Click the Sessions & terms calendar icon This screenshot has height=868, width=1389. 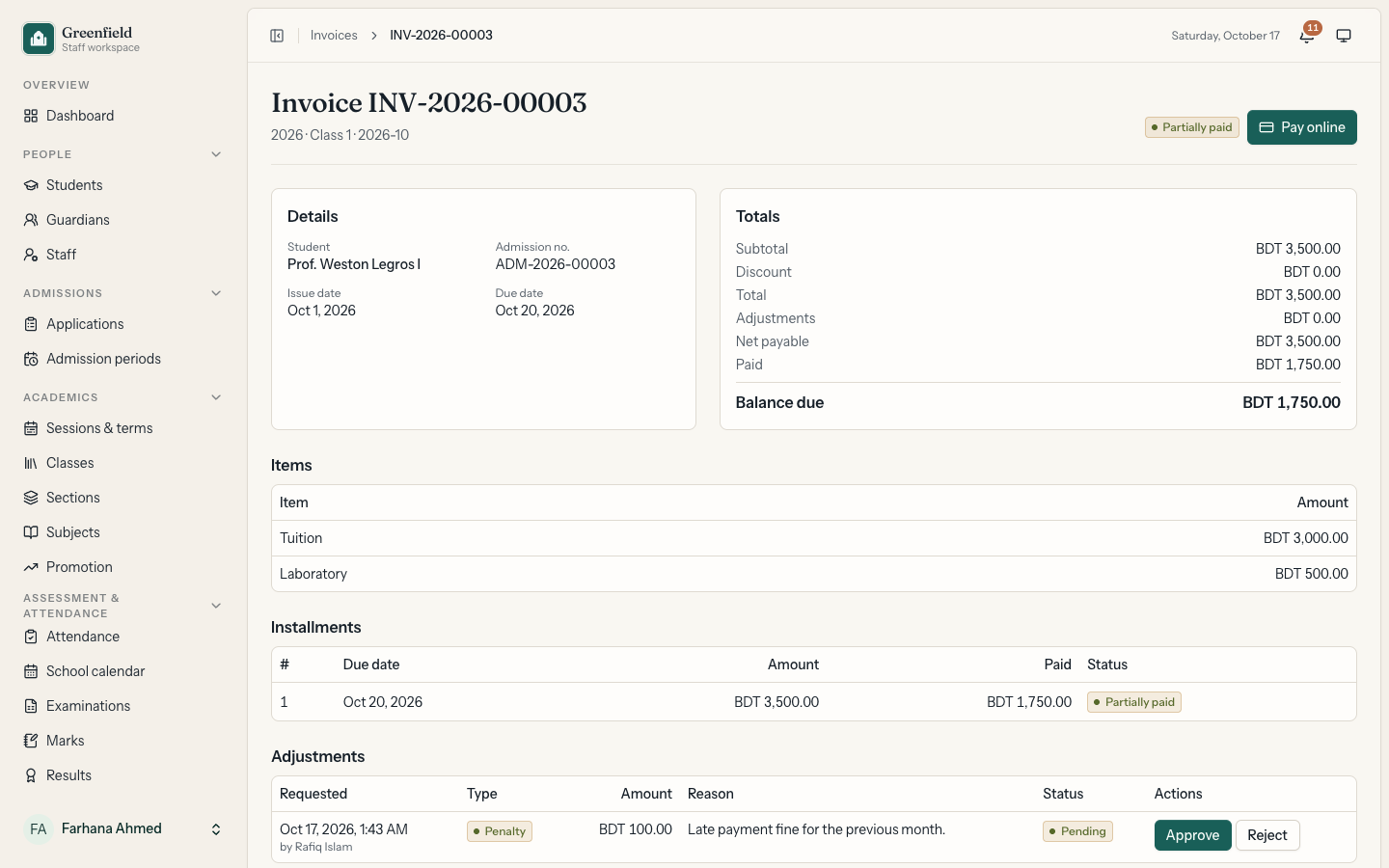coord(31,428)
